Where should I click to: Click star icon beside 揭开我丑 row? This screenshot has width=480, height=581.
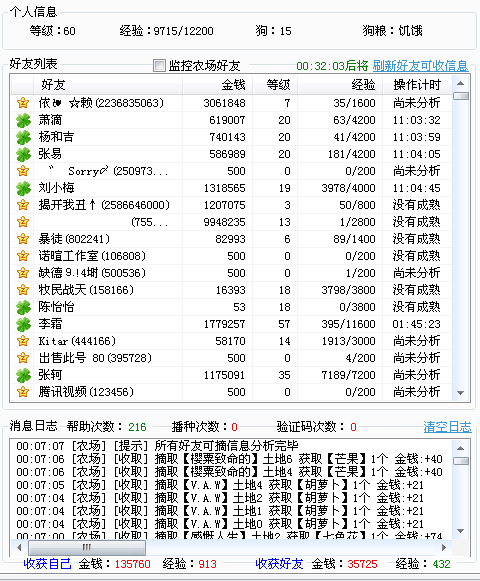23,205
